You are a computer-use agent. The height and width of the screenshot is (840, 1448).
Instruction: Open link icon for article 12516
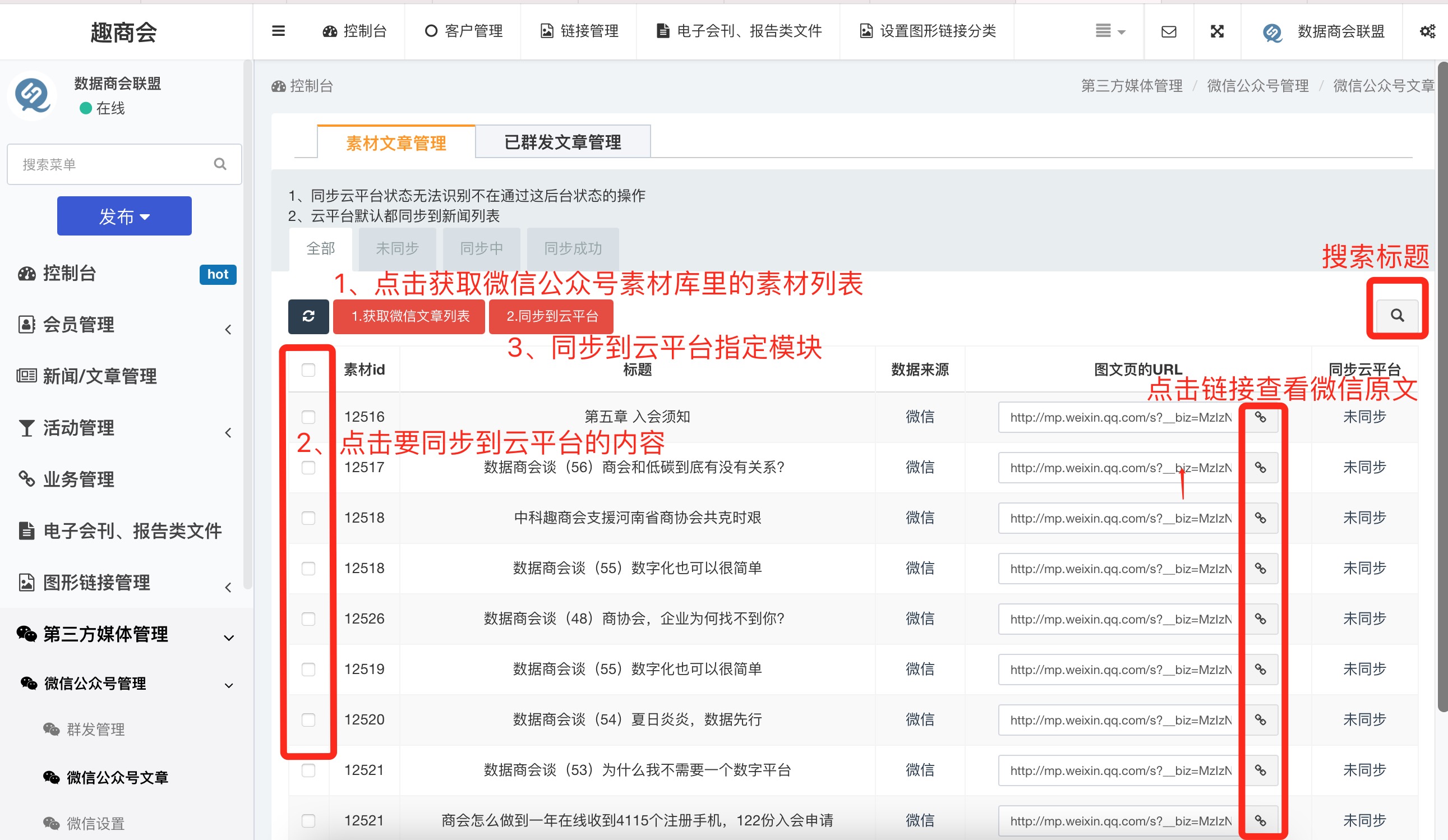[1260, 417]
